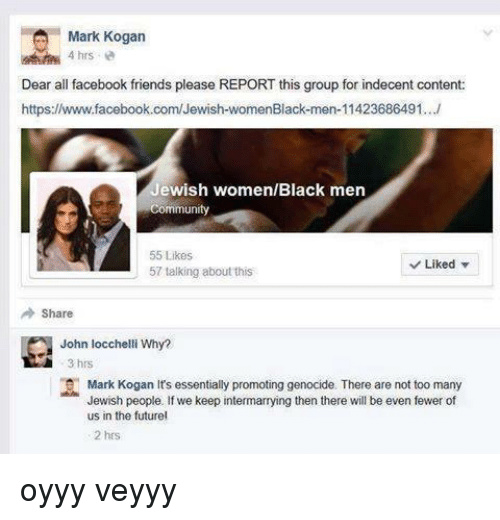This screenshot has width=500, height=520.
Task: Open the Jewish women/Black men page title
Action: (x=258, y=190)
